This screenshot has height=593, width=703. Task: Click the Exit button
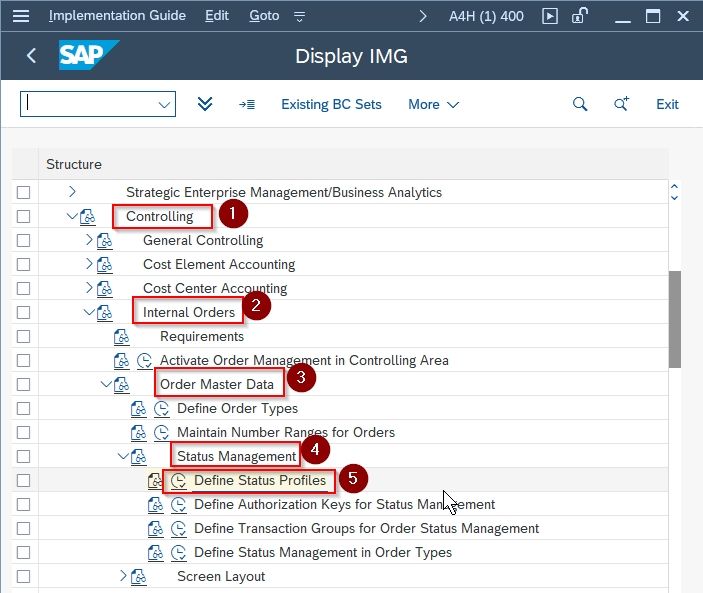(x=667, y=104)
